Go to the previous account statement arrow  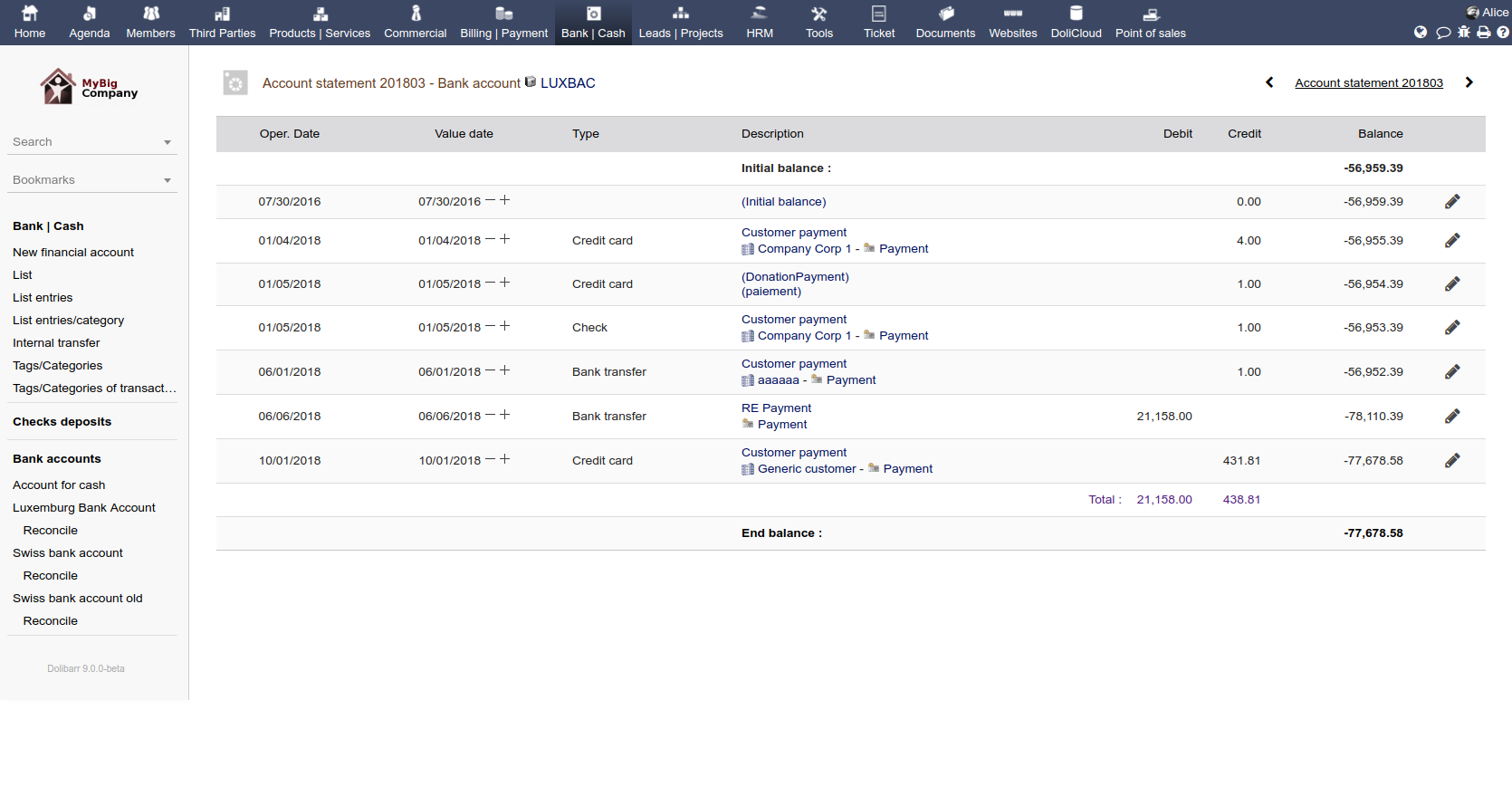click(x=1269, y=82)
